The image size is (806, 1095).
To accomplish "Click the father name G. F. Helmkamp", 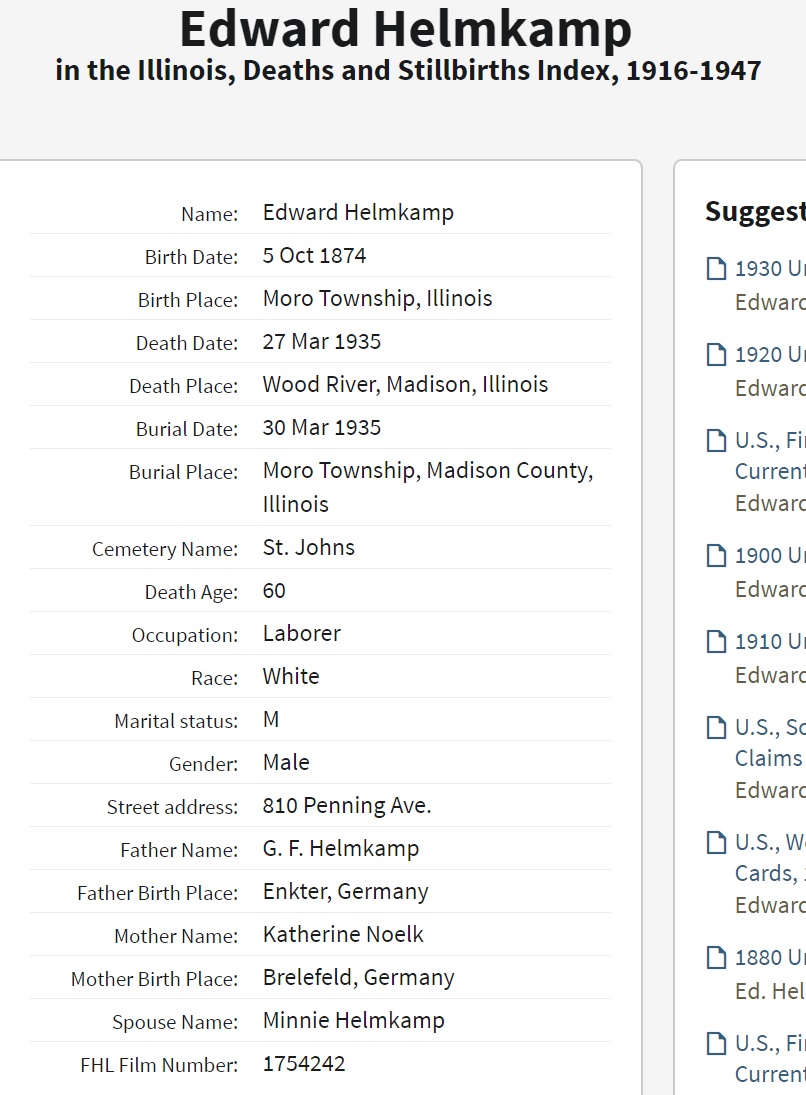I will click(340, 849).
